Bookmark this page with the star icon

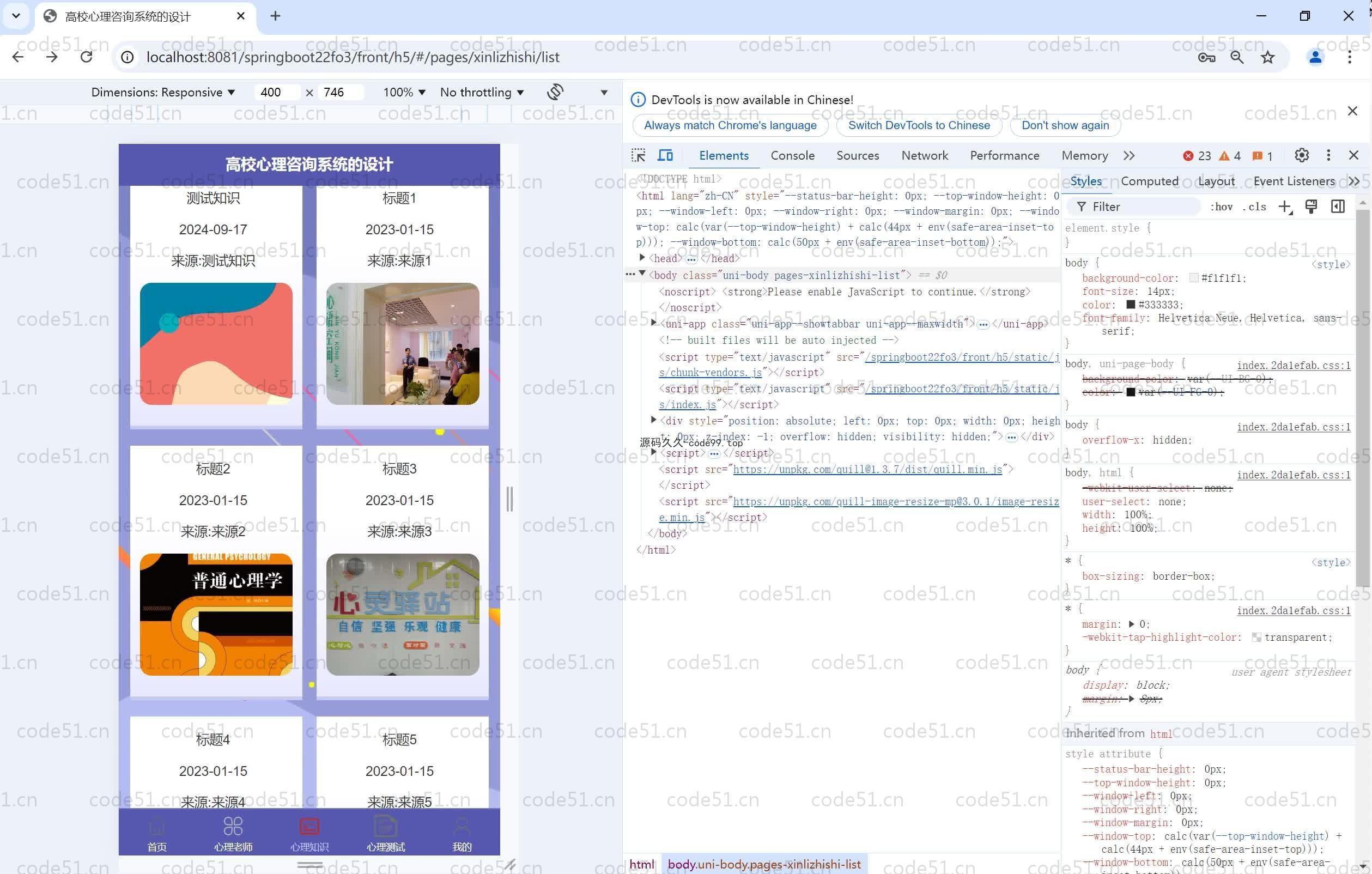pyautogui.click(x=1267, y=57)
